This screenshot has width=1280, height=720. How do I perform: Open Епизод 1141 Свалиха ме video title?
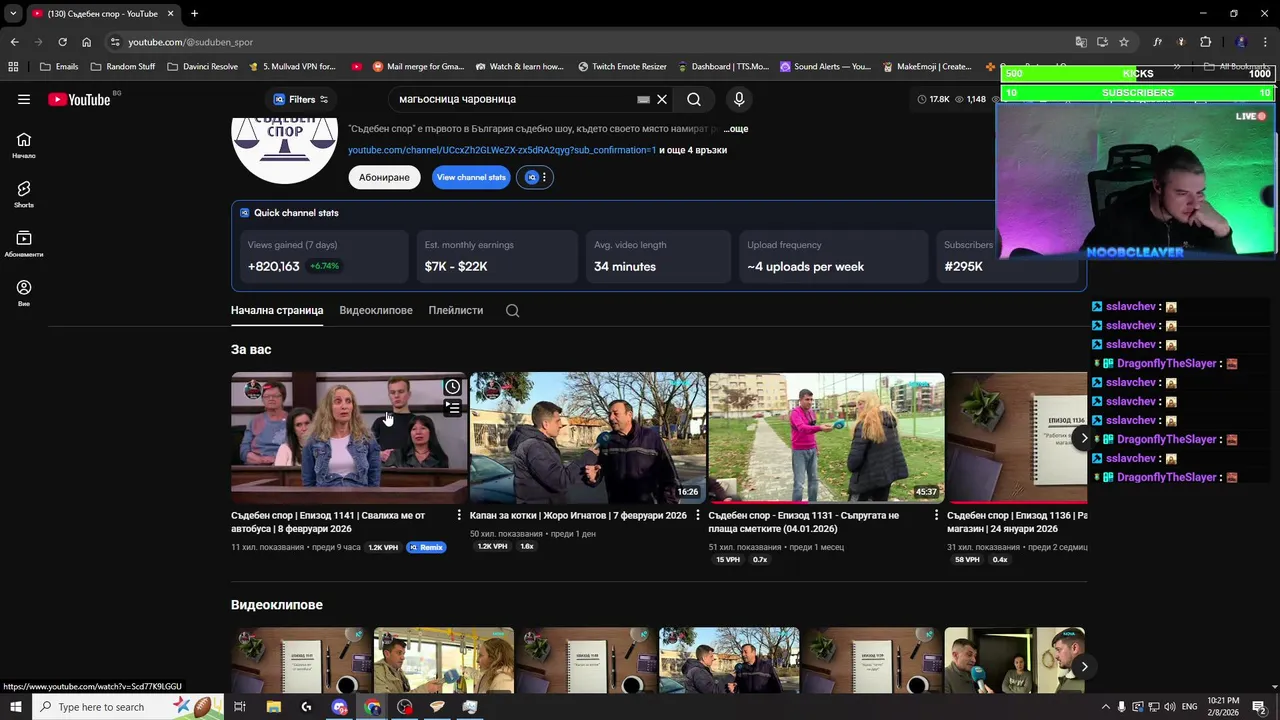pyautogui.click(x=328, y=522)
